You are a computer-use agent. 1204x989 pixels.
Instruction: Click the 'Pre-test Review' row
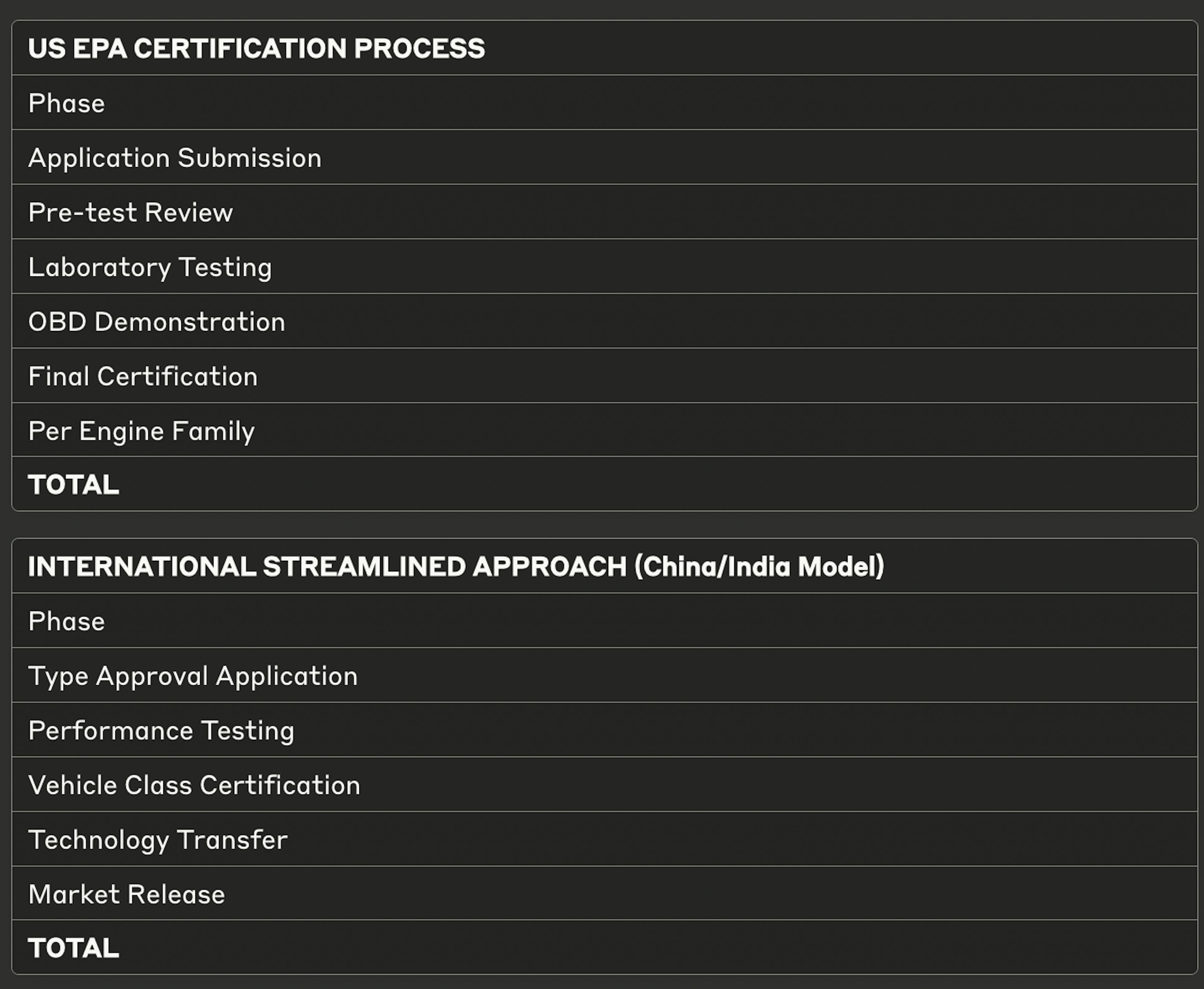(x=604, y=212)
